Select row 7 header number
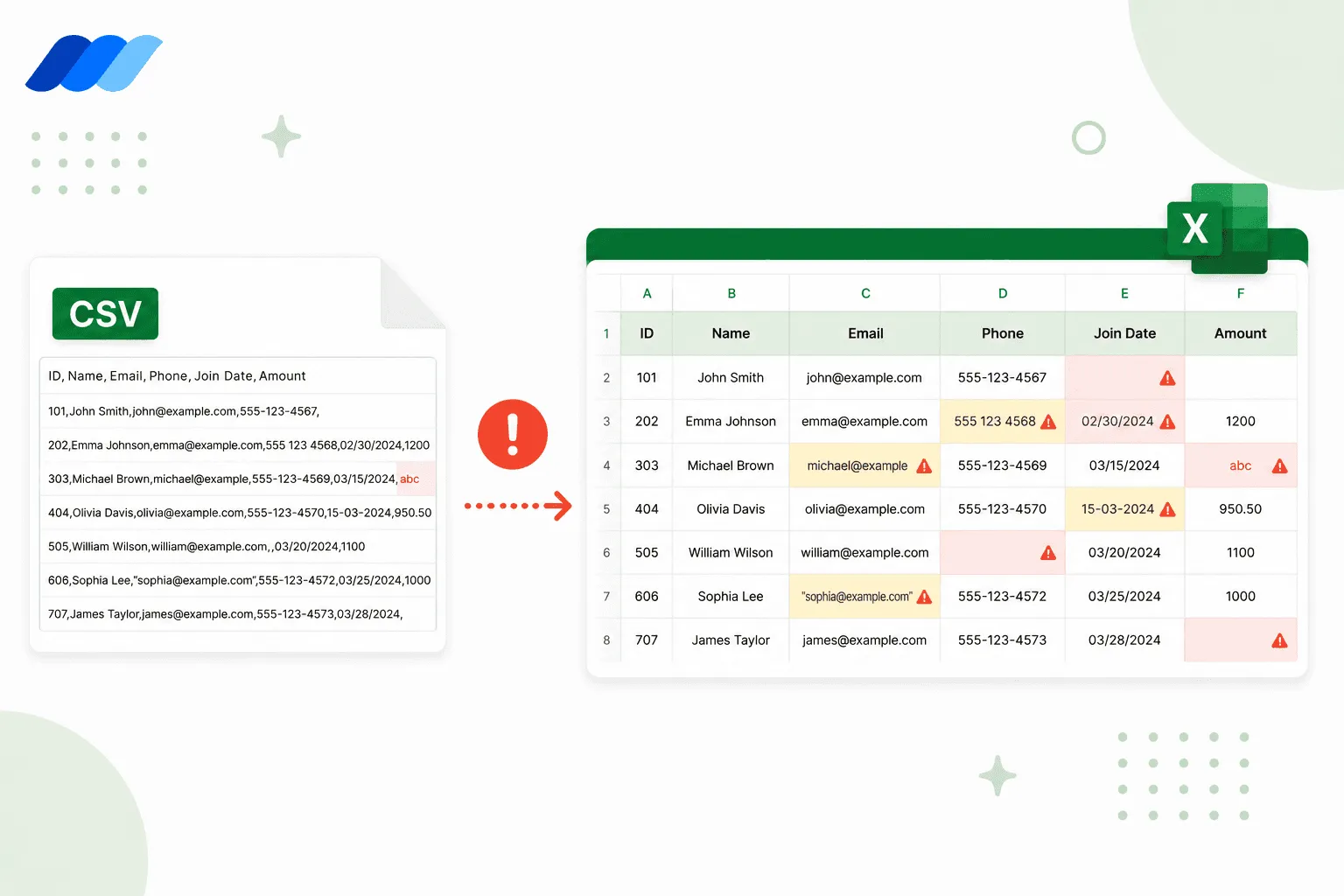The height and width of the screenshot is (896, 1344). click(606, 597)
